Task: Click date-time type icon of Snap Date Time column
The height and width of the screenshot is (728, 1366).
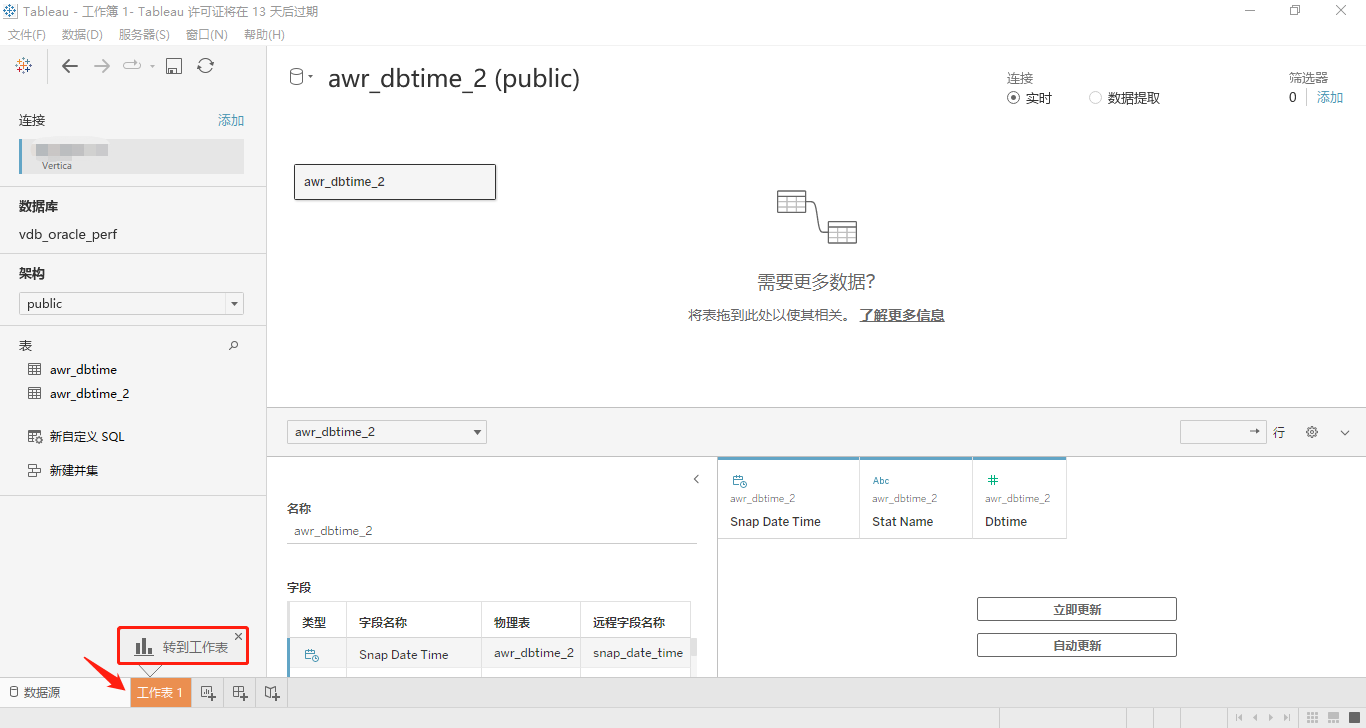Action: (x=739, y=481)
